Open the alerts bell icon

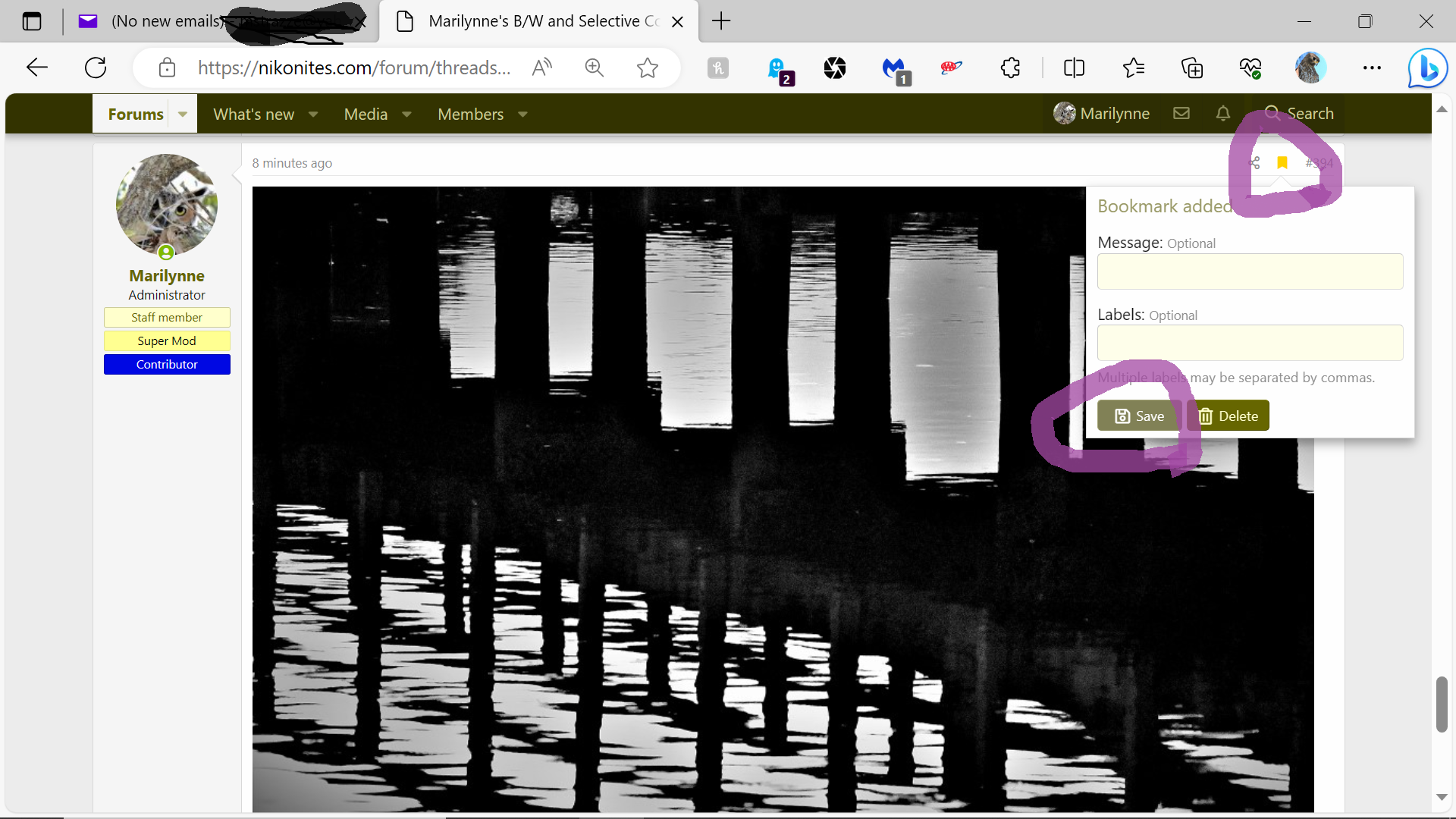coord(1222,114)
